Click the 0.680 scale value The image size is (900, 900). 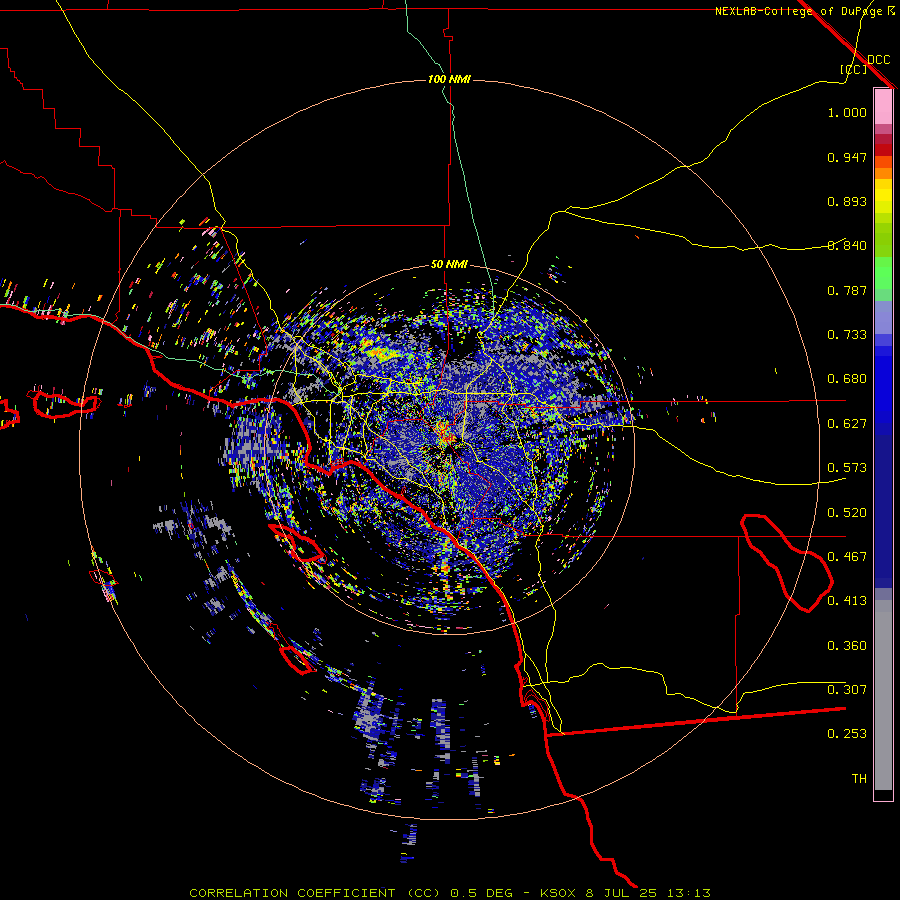[x=847, y=379]
